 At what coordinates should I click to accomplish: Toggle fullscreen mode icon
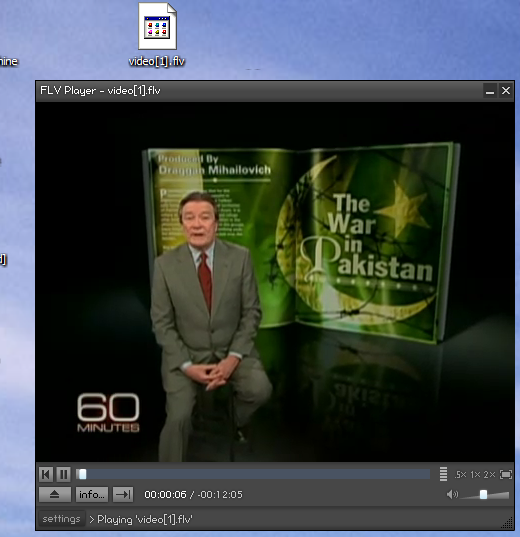pyautogui.click(x=506, y=474)
